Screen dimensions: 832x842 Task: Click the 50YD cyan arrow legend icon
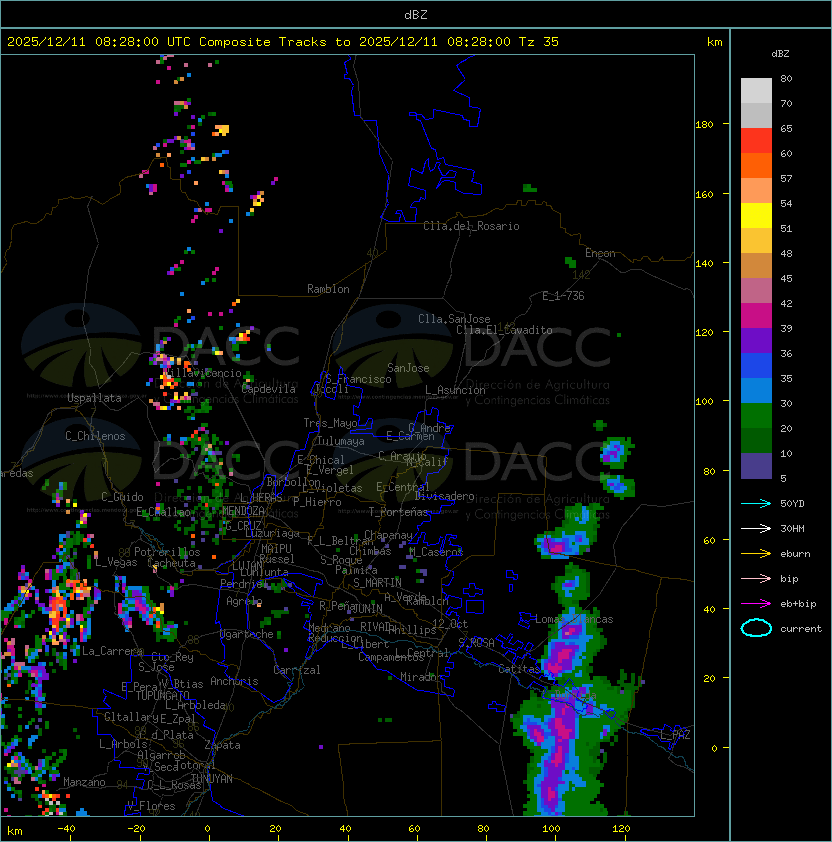(x=756, y=503)
